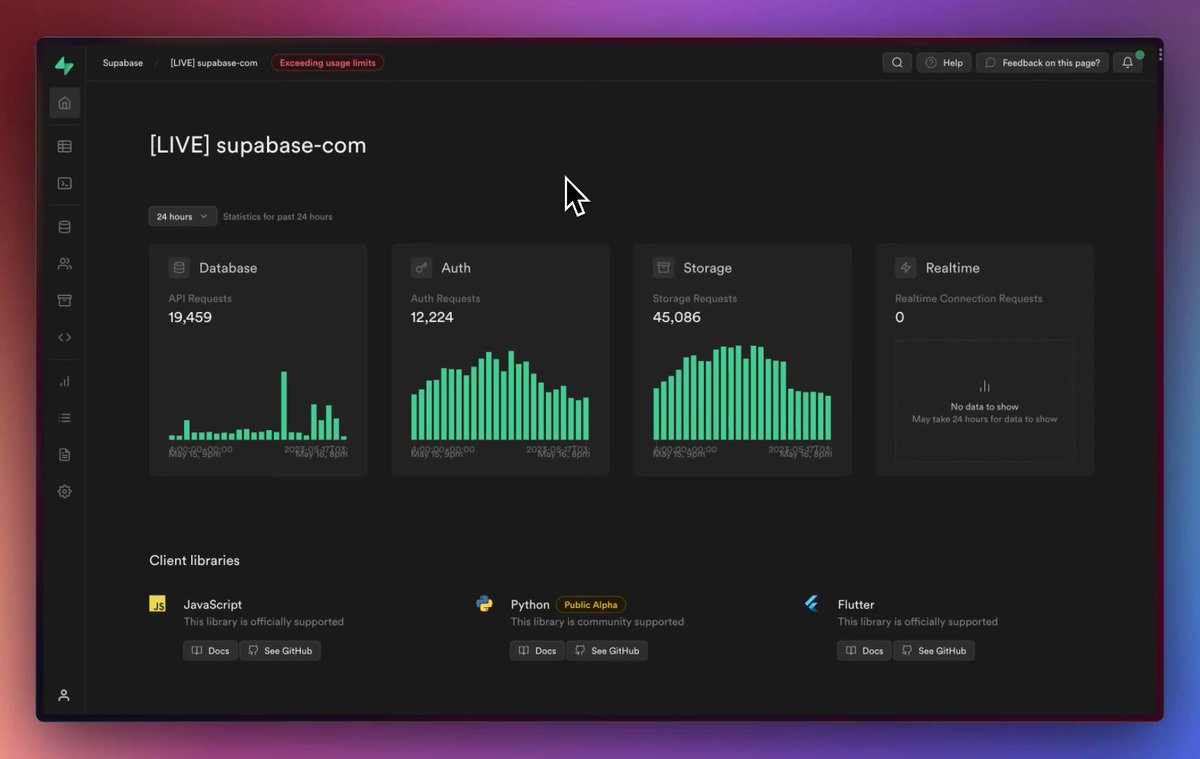Screen dimensions: 1200x759
Task: Click the notifications bell icon
Action: (1127, 62)
